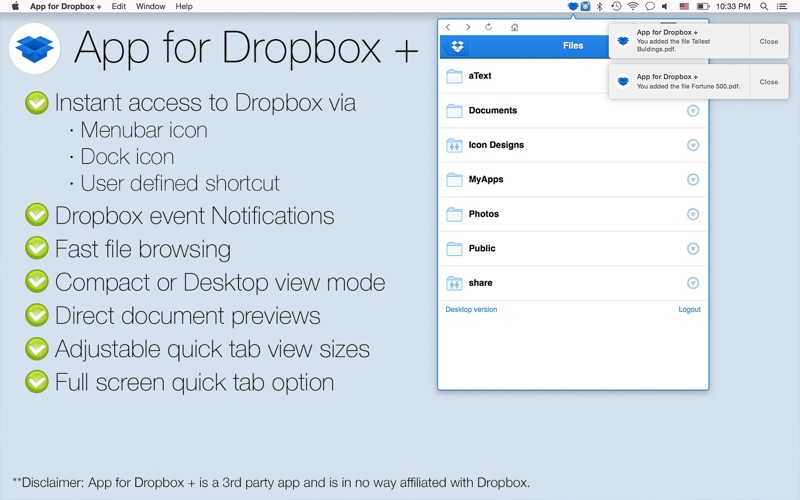Open the App for Dropbox + menu
The image size is (800, 500).
coord(65,6)
